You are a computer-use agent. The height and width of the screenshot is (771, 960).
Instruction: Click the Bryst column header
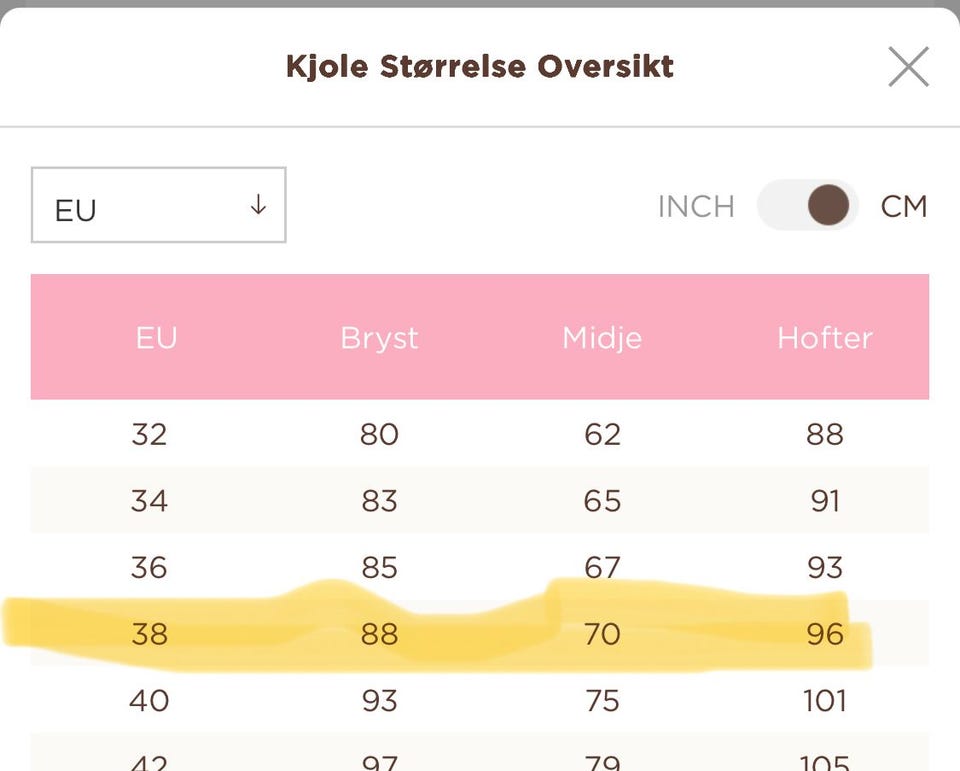[x=379, y=338]
